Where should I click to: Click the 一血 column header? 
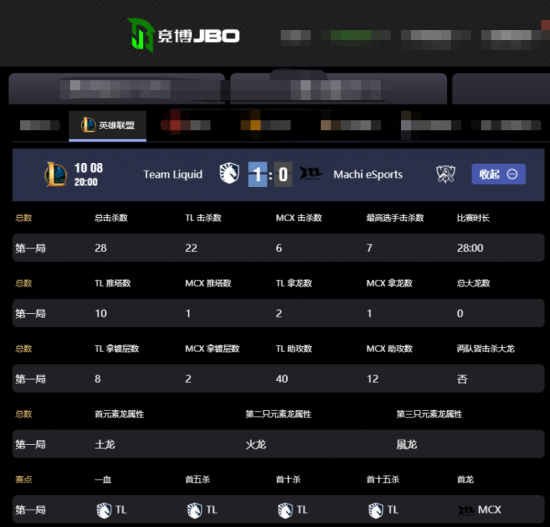pos(103,479)
